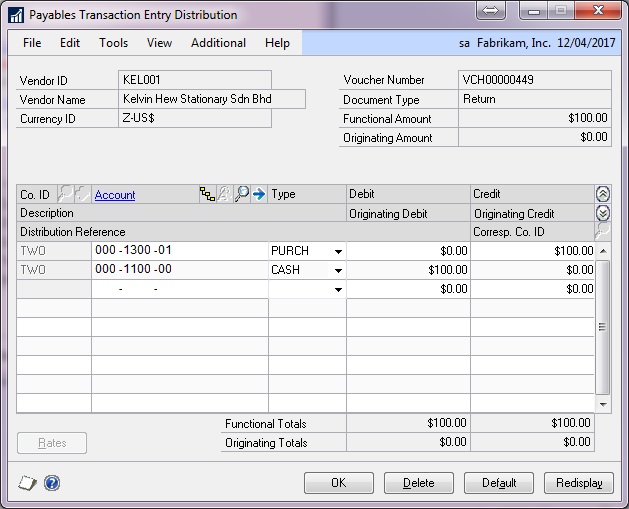Click the Functional Totals credit $100.00

coord(532,423)
